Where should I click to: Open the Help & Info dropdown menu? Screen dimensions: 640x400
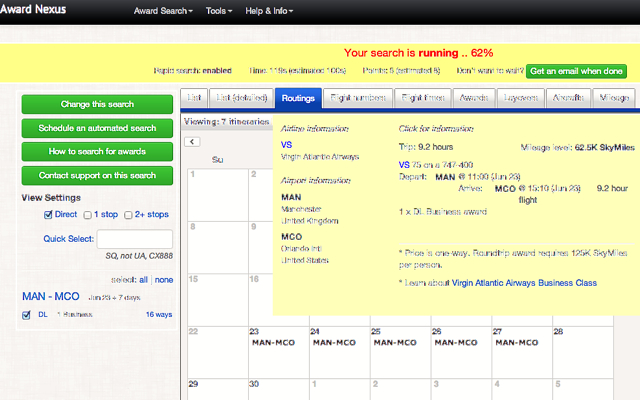269,11
